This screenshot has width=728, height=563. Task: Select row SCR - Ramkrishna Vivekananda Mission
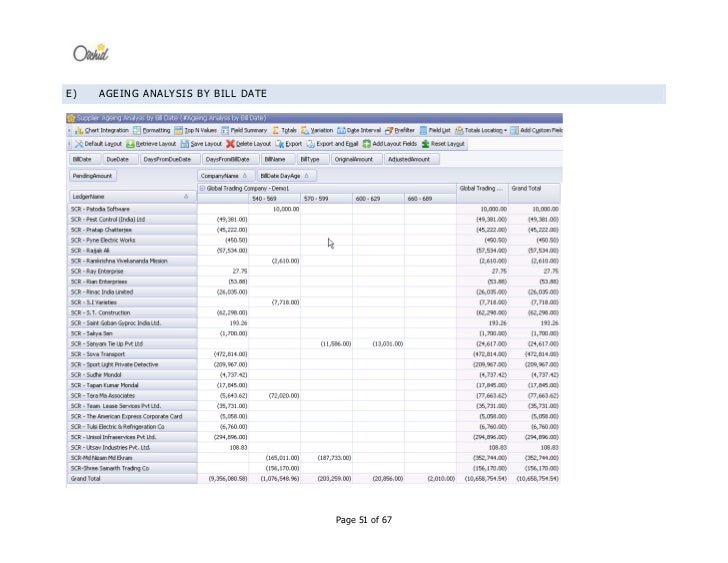pos(132,261)
